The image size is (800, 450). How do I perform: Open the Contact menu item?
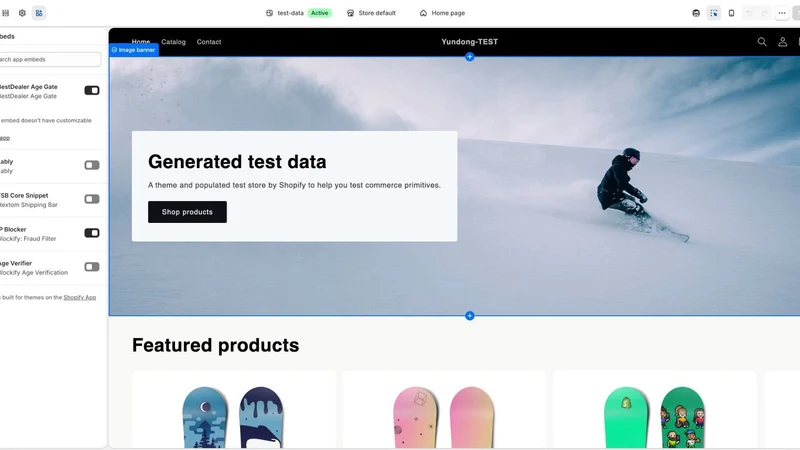(209, 42)
